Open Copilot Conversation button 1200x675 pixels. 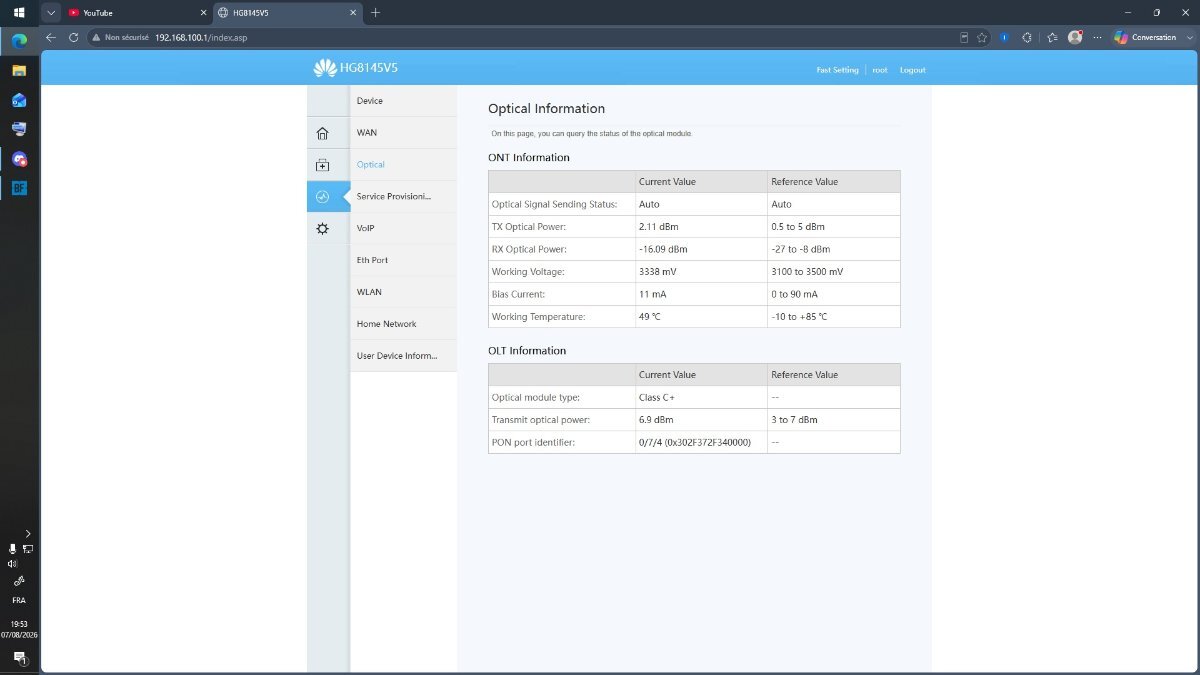tap(1147, 37)
